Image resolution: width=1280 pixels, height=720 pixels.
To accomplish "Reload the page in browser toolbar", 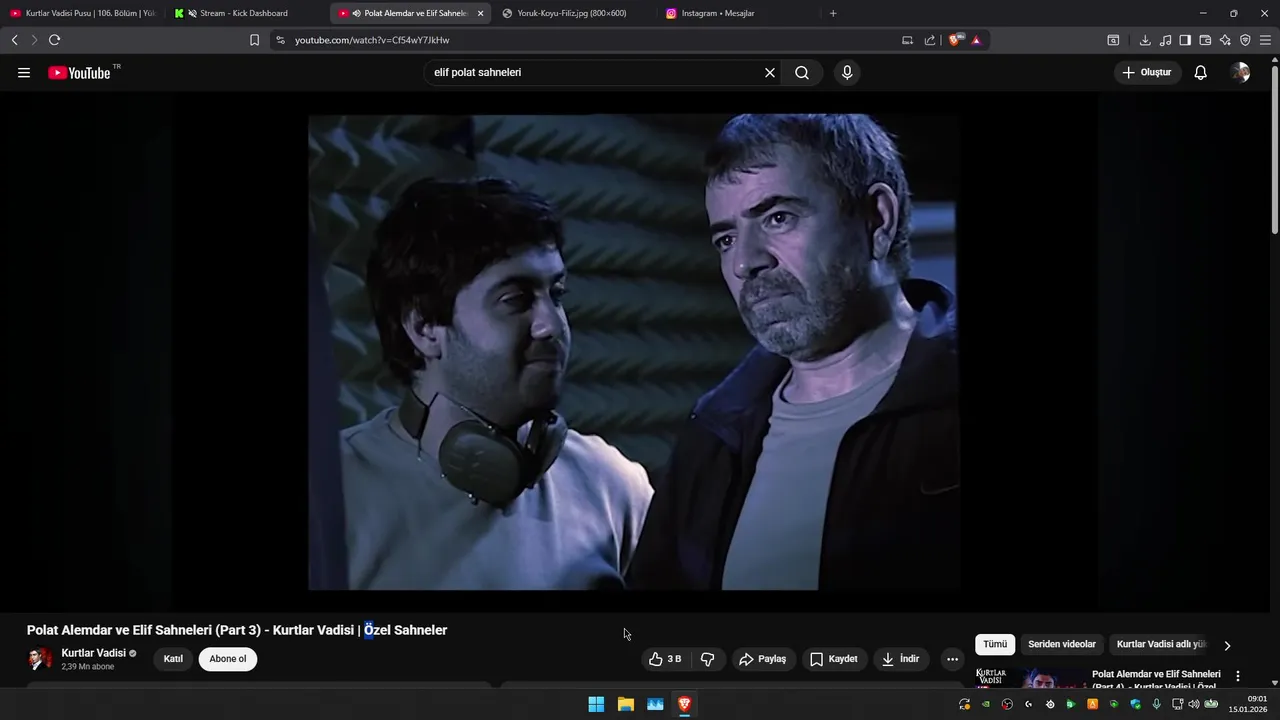I will pyautogui.click(x=54, y=40).
